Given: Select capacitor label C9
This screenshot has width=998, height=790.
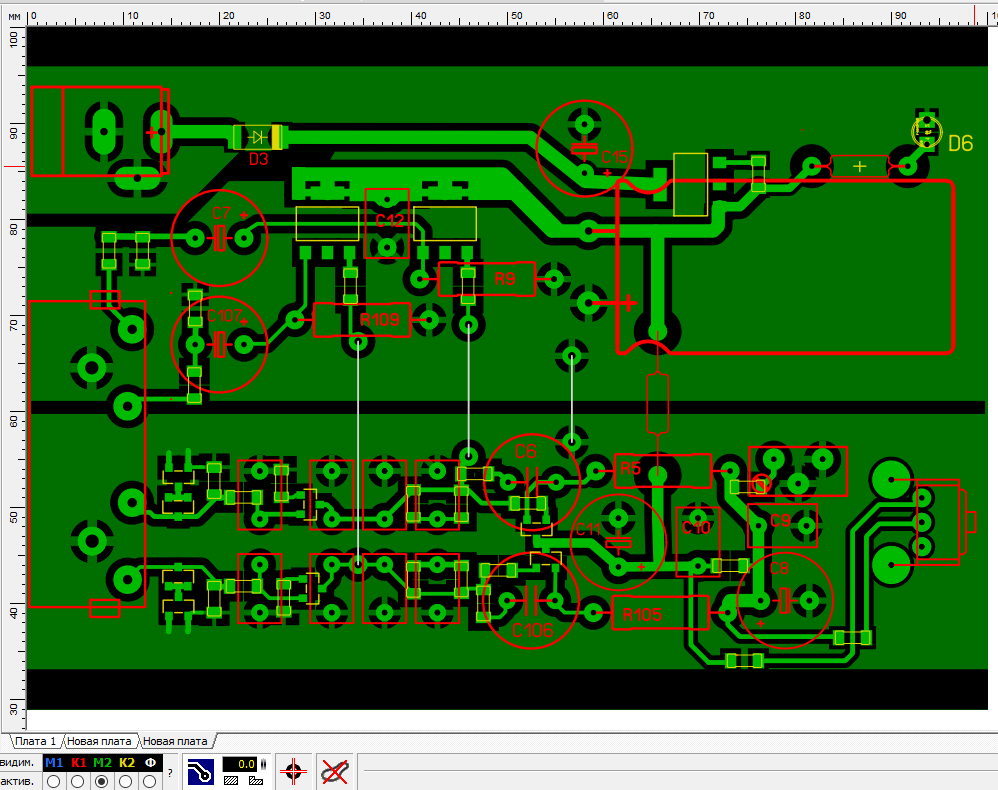Looking at the screenshot, I should [x=780, y=520].
